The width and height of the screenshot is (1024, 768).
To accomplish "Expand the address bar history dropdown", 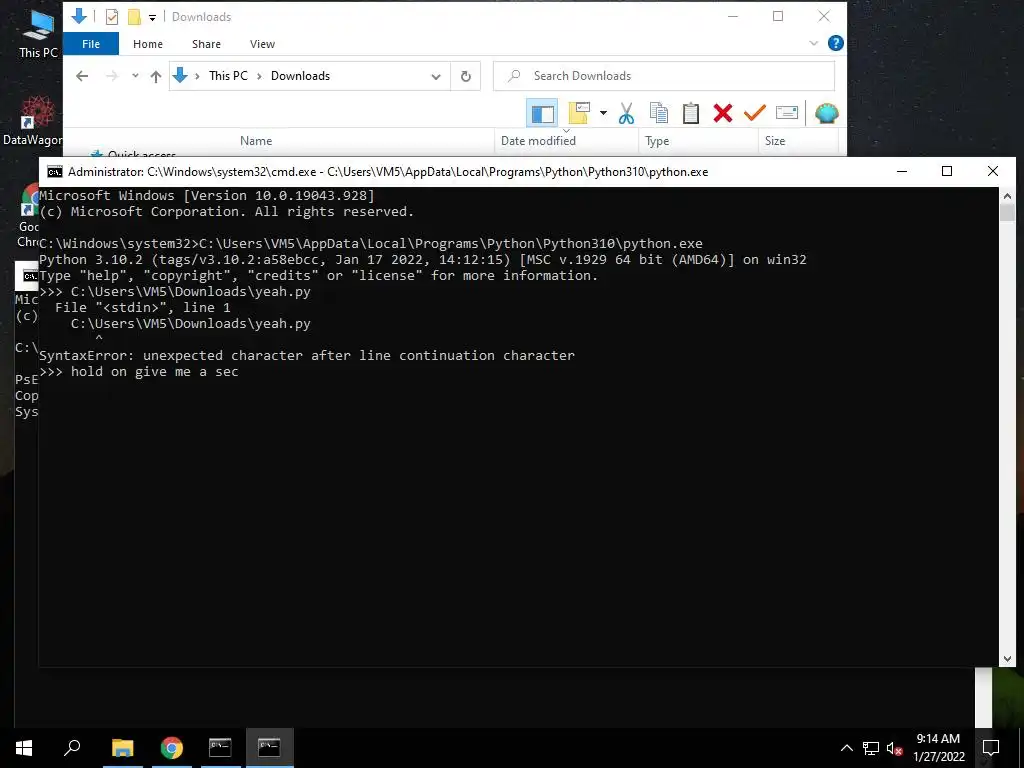I will pos(436,76).
